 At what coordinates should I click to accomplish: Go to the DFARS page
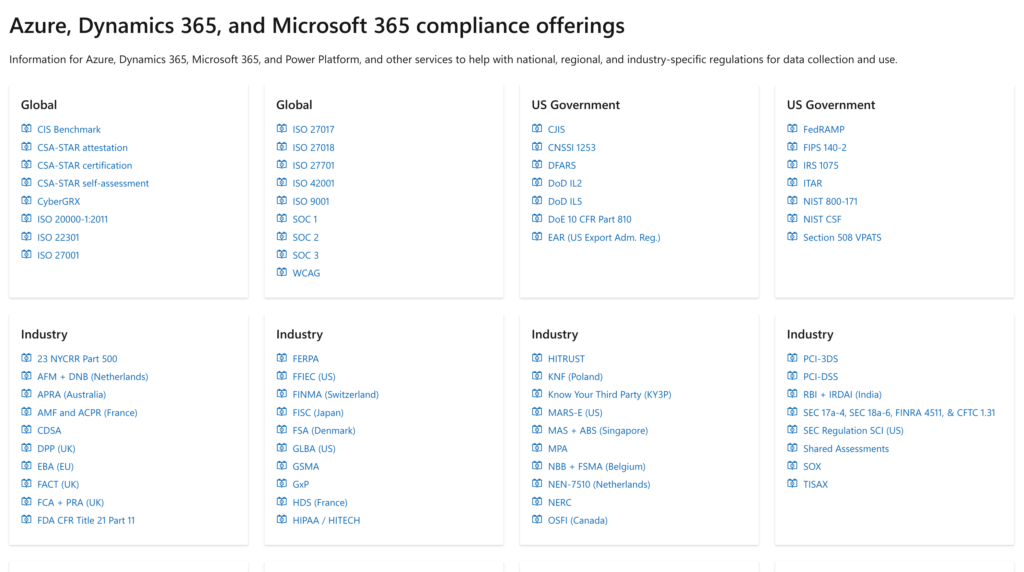tap(562, 165)
